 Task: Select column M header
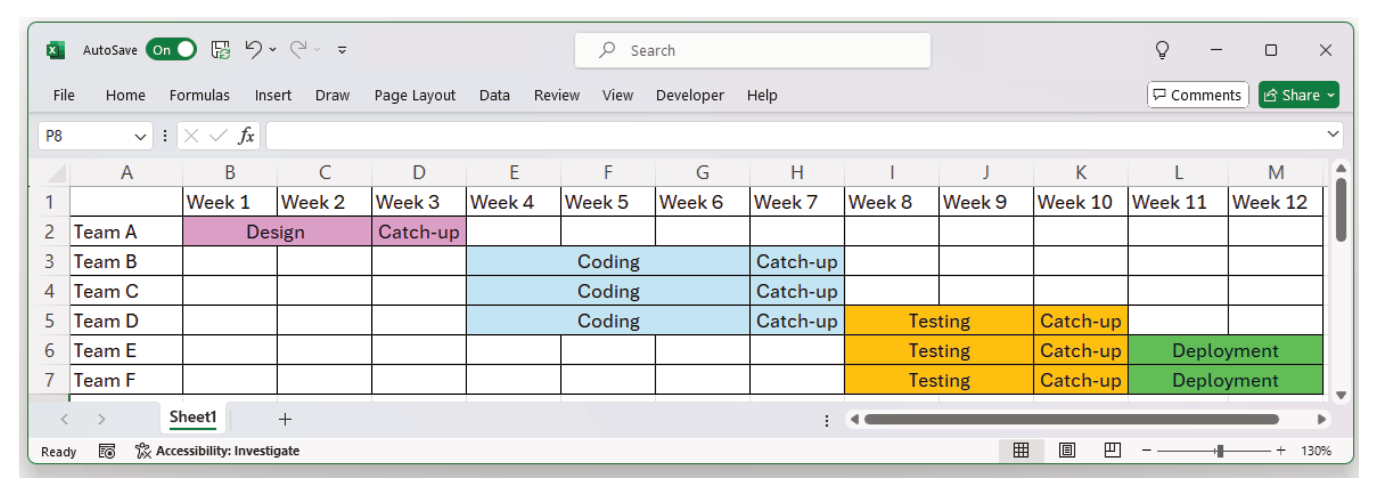1276,173
